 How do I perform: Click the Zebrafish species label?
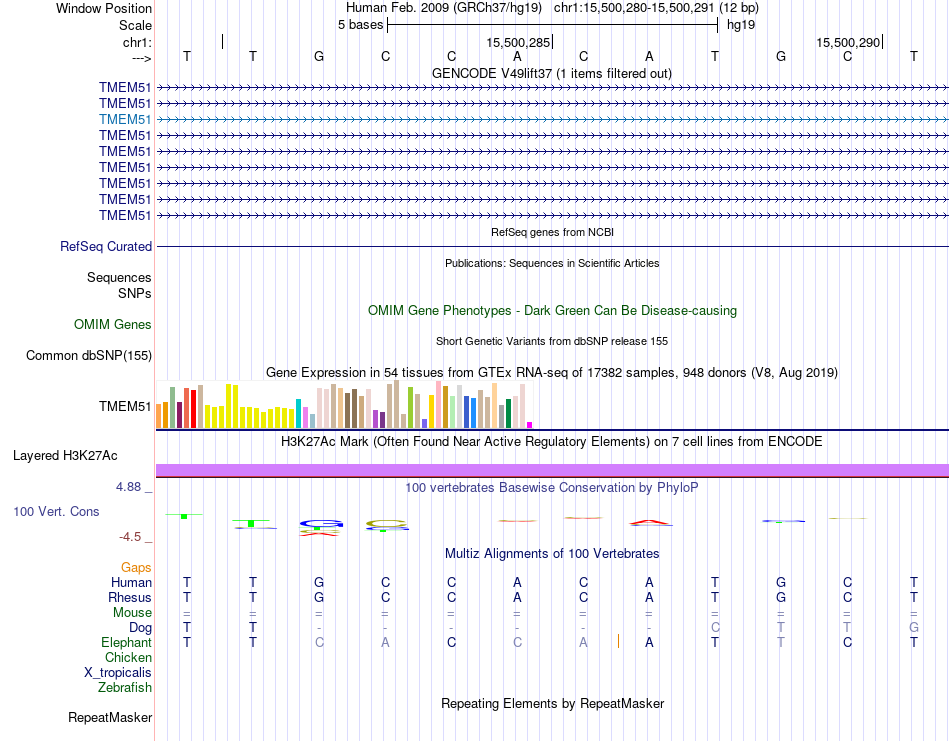click(125, 688)
